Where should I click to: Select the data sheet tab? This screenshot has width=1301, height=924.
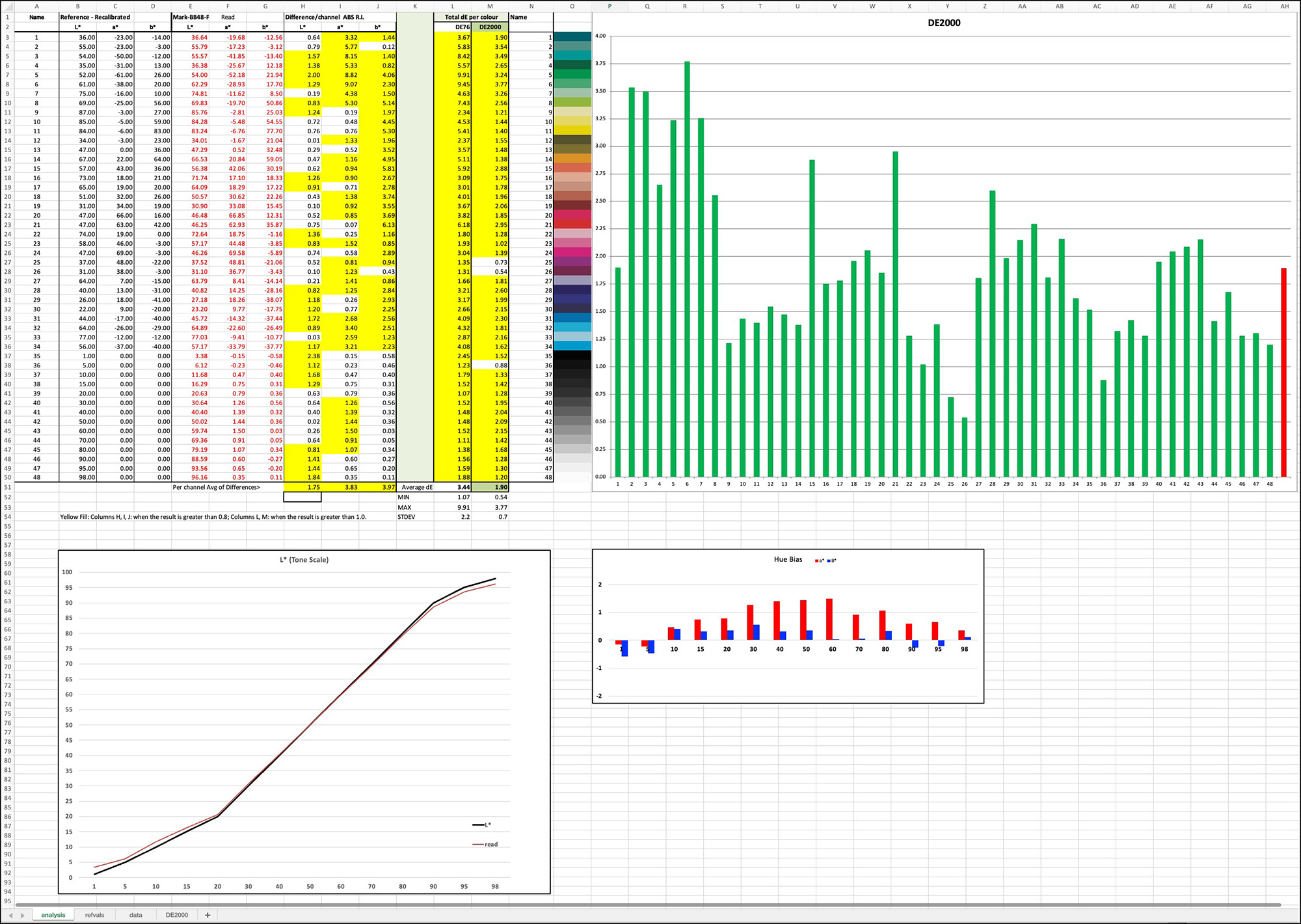(135, 914)
